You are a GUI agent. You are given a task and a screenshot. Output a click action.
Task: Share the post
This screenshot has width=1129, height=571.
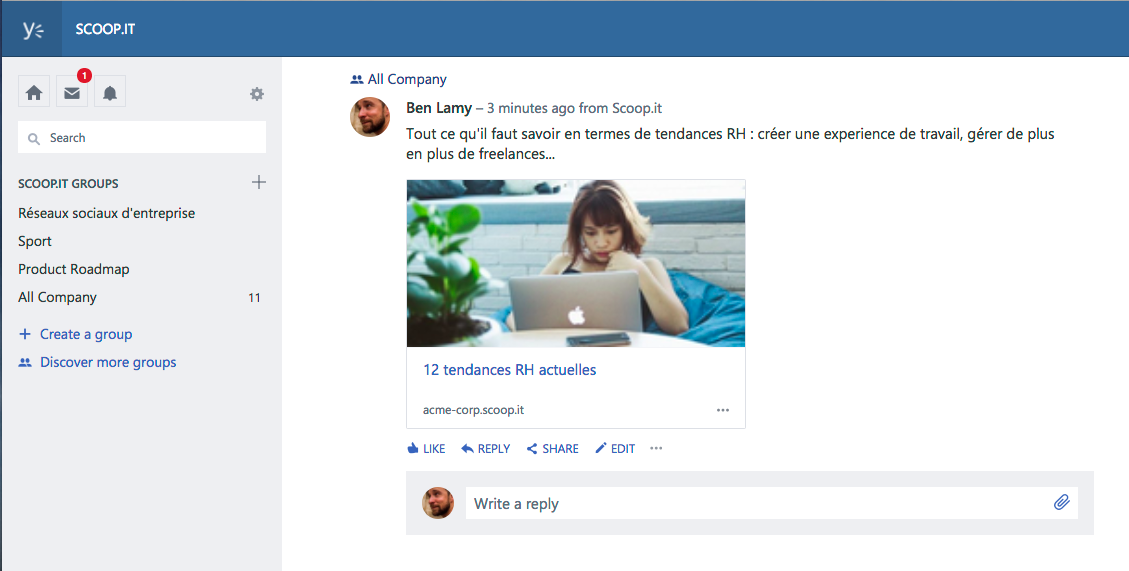point(552,449)
